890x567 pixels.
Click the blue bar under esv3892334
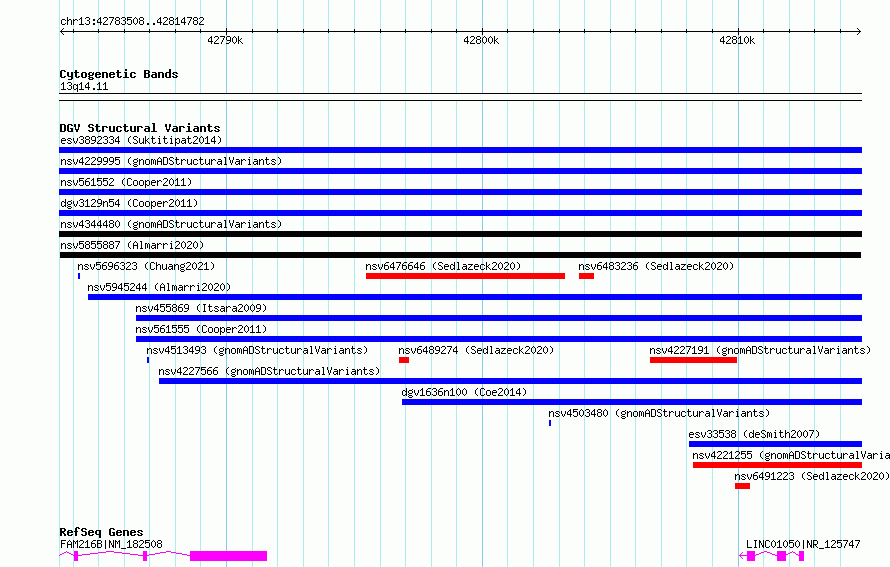click(x=461, y=150)
